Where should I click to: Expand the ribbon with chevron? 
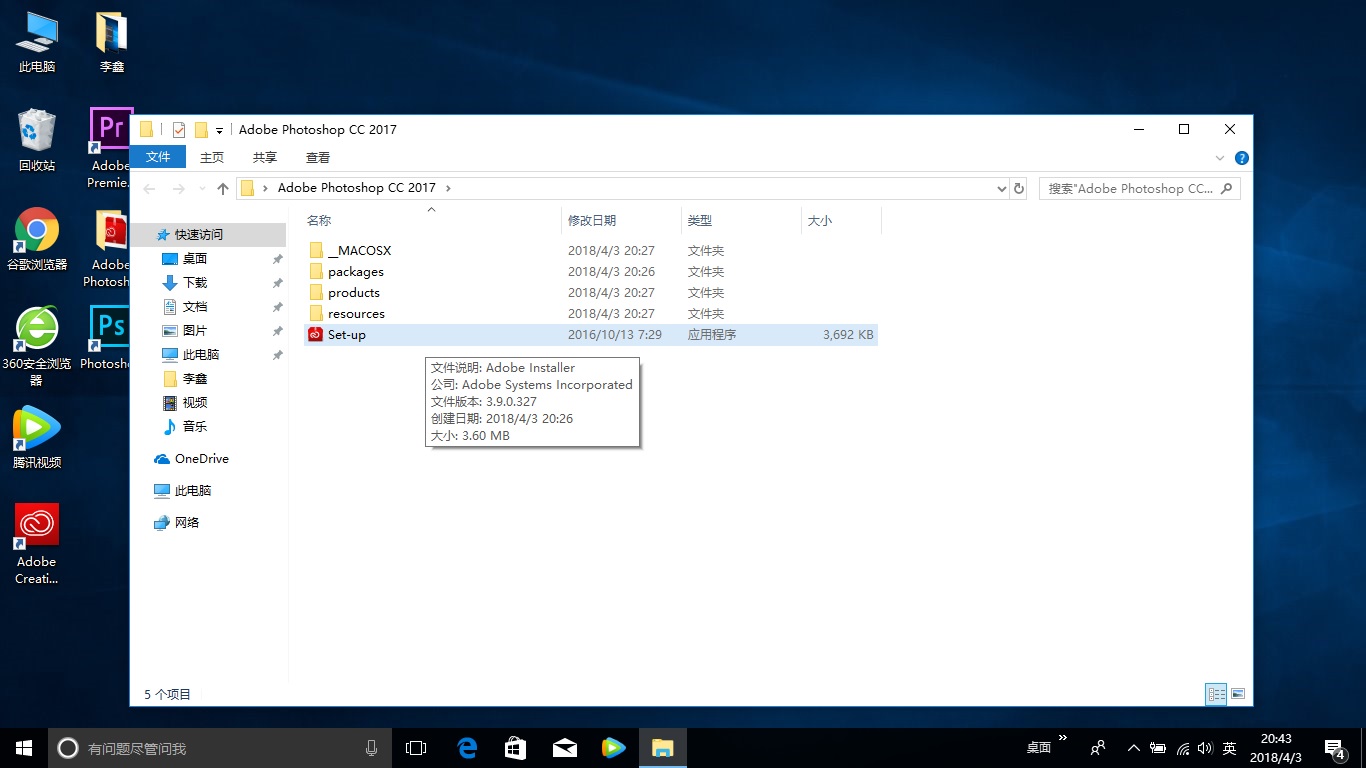point(1220,158)
